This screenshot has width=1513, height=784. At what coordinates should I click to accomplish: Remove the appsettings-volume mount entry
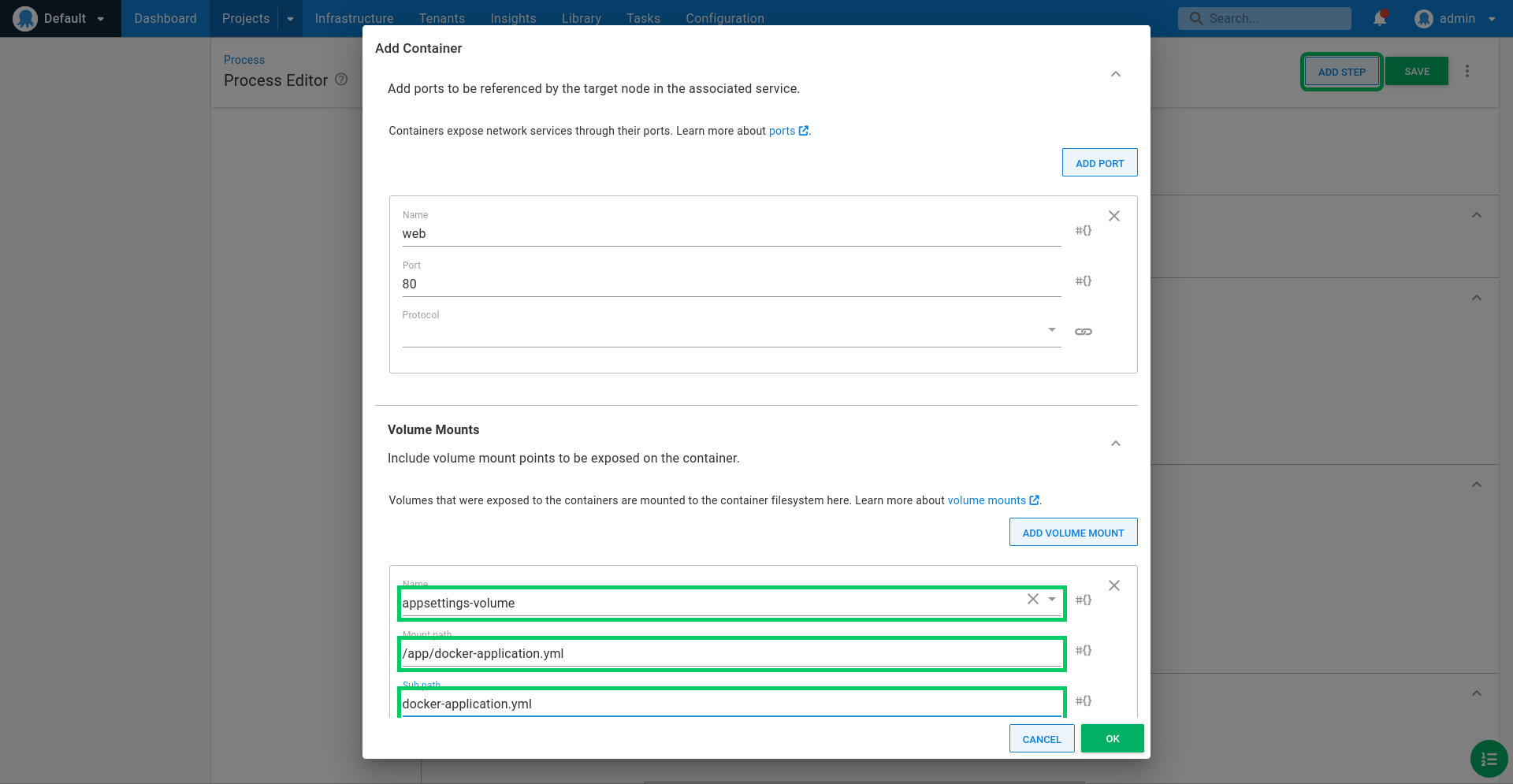point(1114,585)
